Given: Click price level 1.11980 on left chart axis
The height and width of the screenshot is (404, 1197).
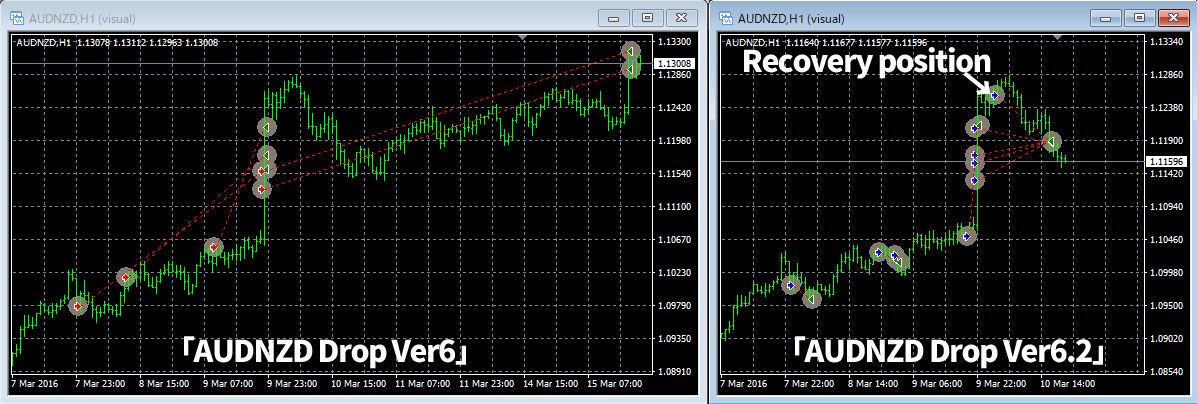Looking at the screenshot, I should pyautogui.click(x=673, y=141).
